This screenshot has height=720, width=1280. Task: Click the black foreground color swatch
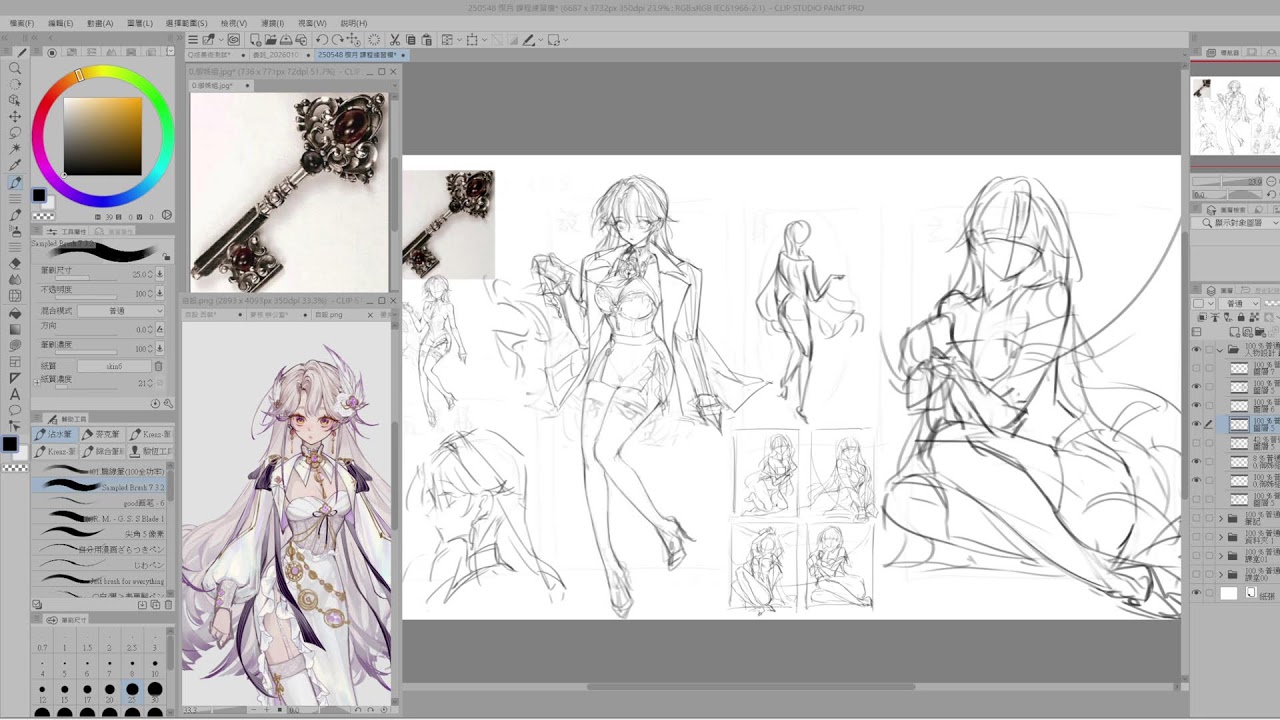click(x=38, y=195)
